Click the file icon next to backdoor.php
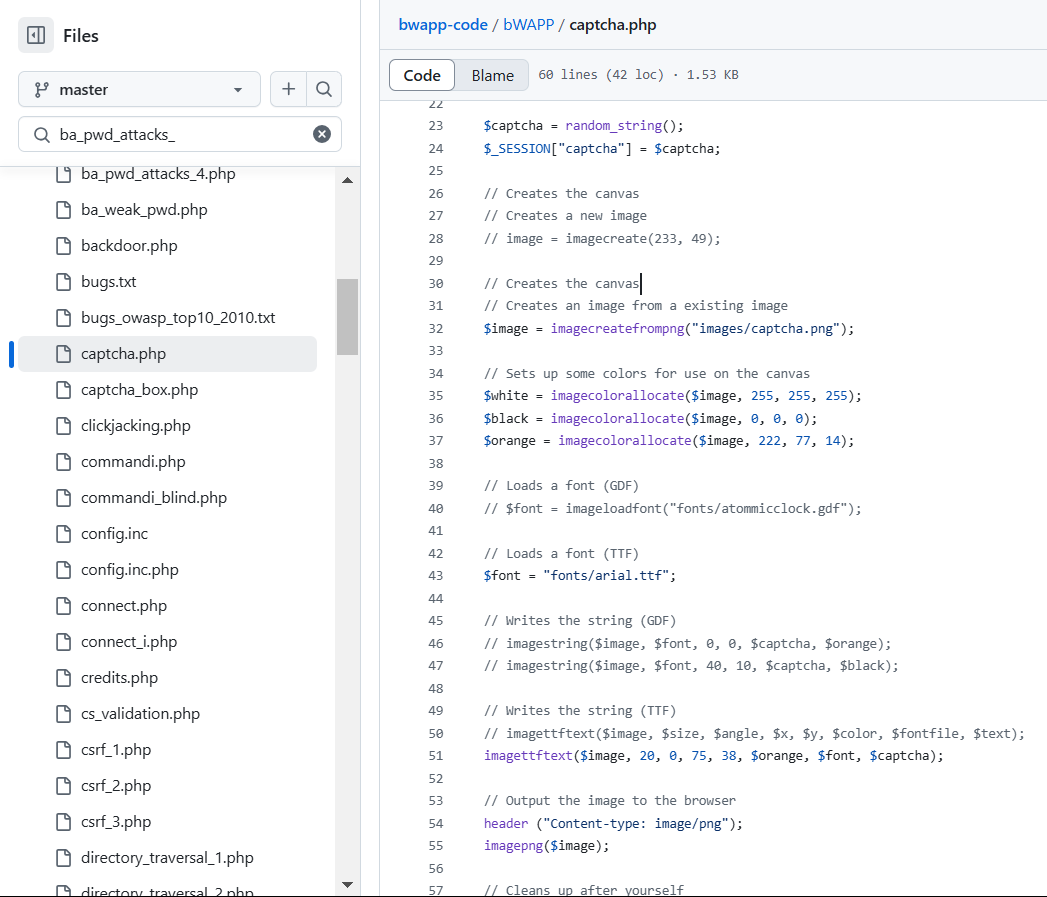This screenshot has height=897, width=1047. pyautogui.click(x=64, y=246)
